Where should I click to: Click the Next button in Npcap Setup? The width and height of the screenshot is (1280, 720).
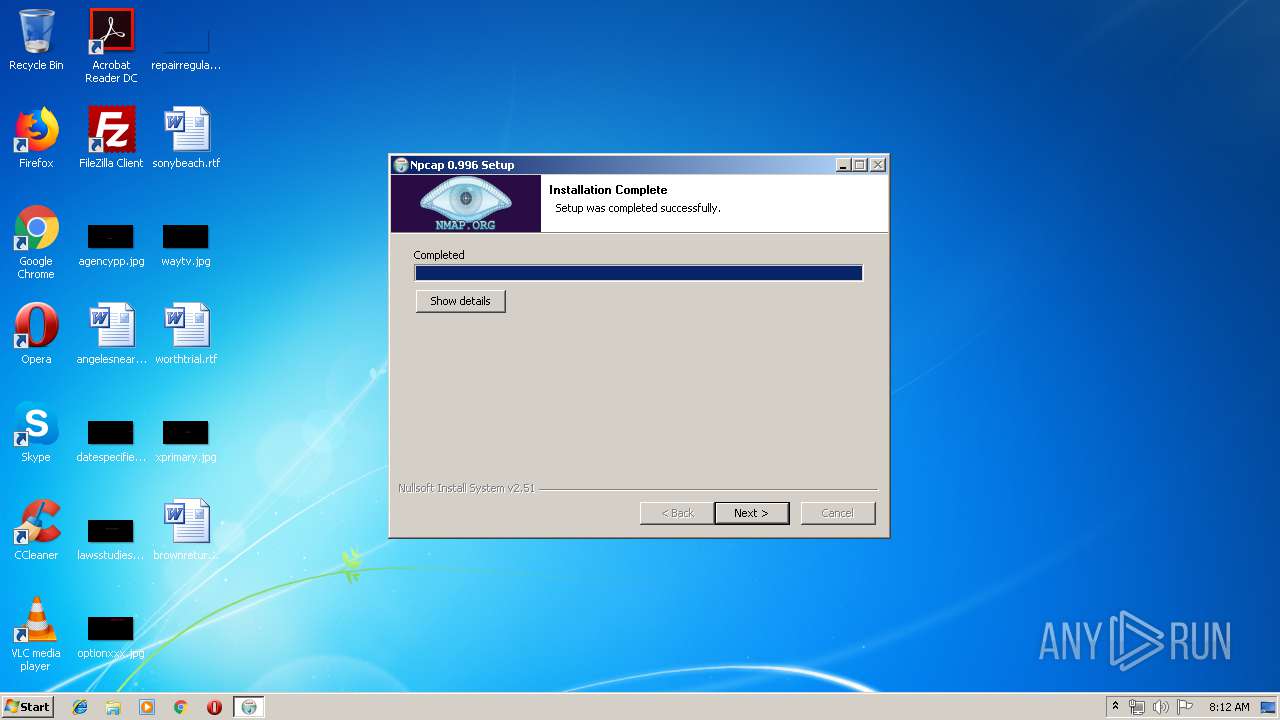click(x=751, y=513)
